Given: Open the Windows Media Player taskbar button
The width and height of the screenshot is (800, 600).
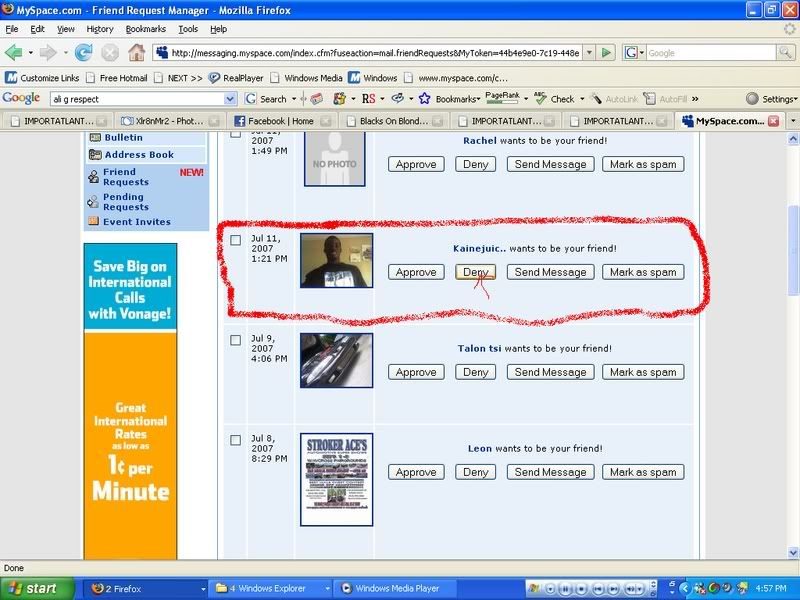Looking at the screenshot, I should (x=395, y=588).
